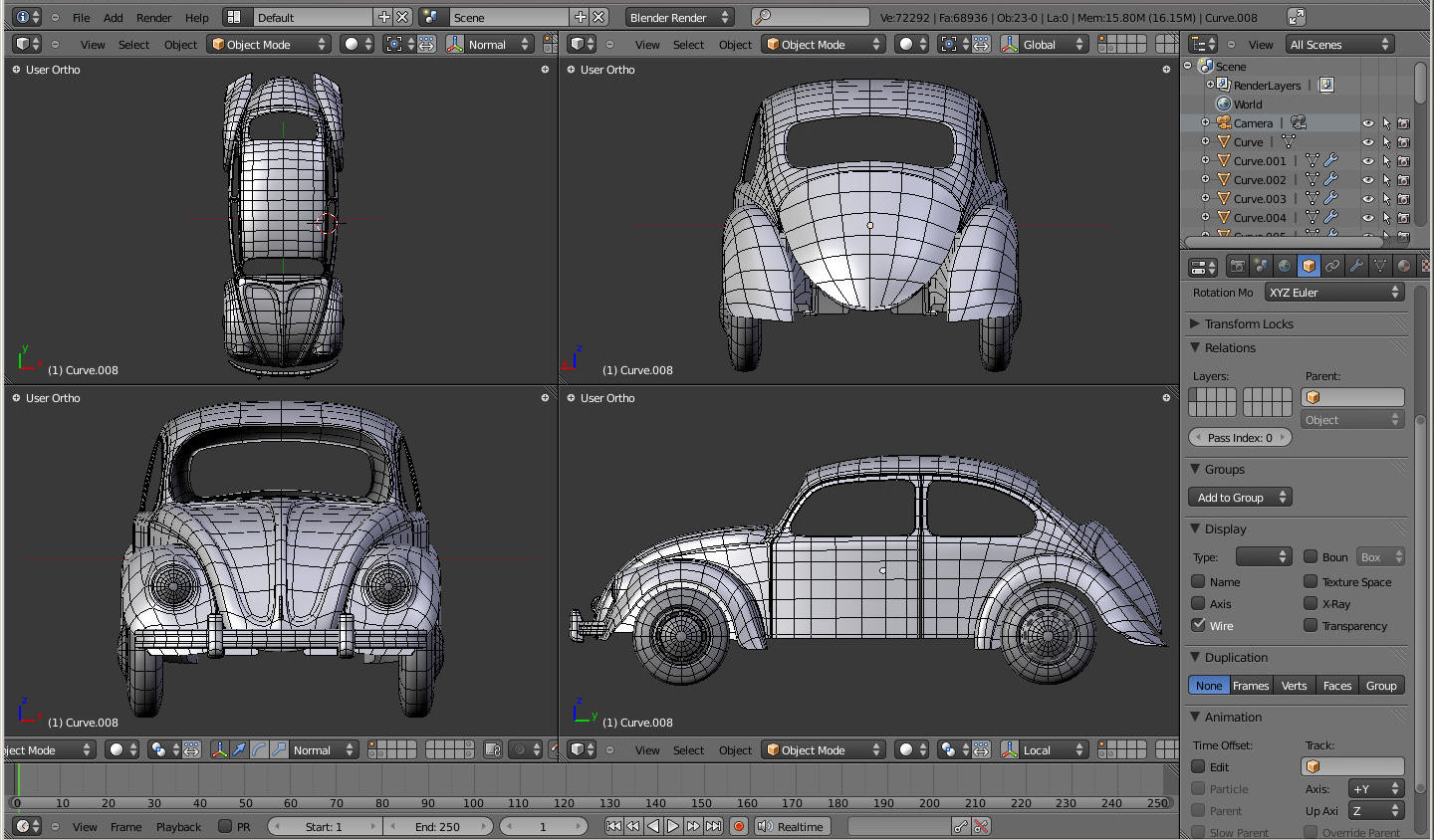Screen dimensions: 1434x840
Task: Enable the X-Ray checkbox
Action: pos(1311,603)
